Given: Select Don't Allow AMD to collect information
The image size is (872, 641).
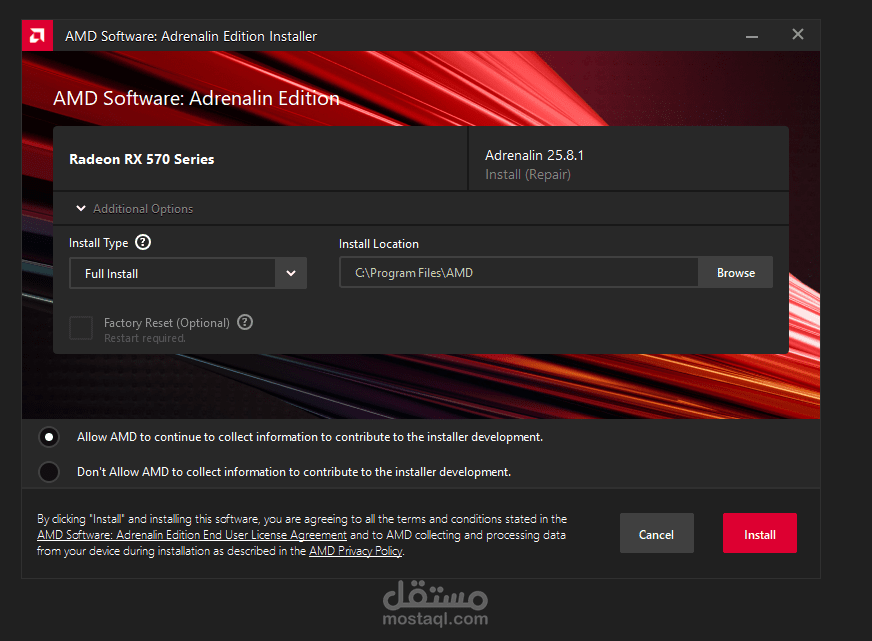Looking at the screenshot, I should (49, 472).
